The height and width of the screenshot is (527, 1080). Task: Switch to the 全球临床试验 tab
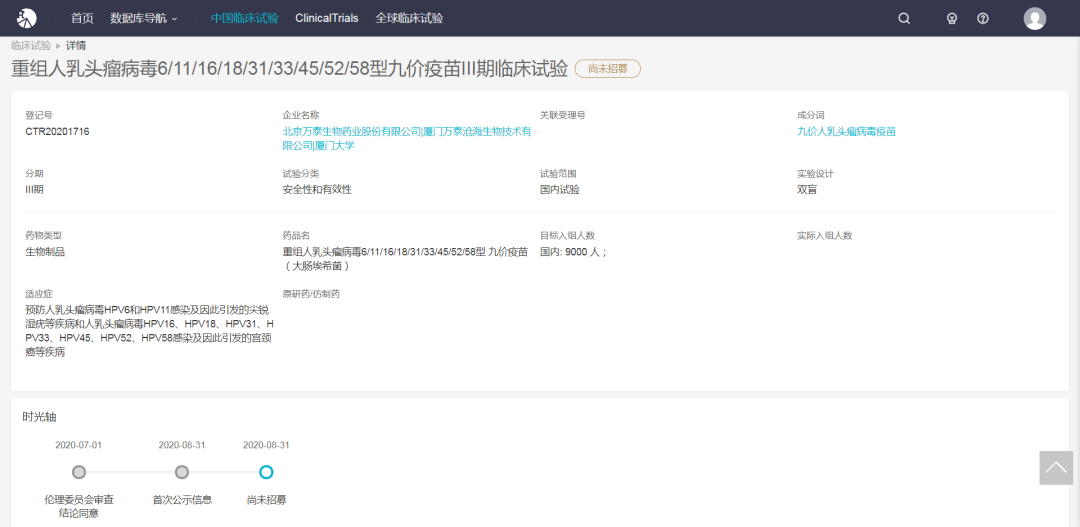pos(409,19)
